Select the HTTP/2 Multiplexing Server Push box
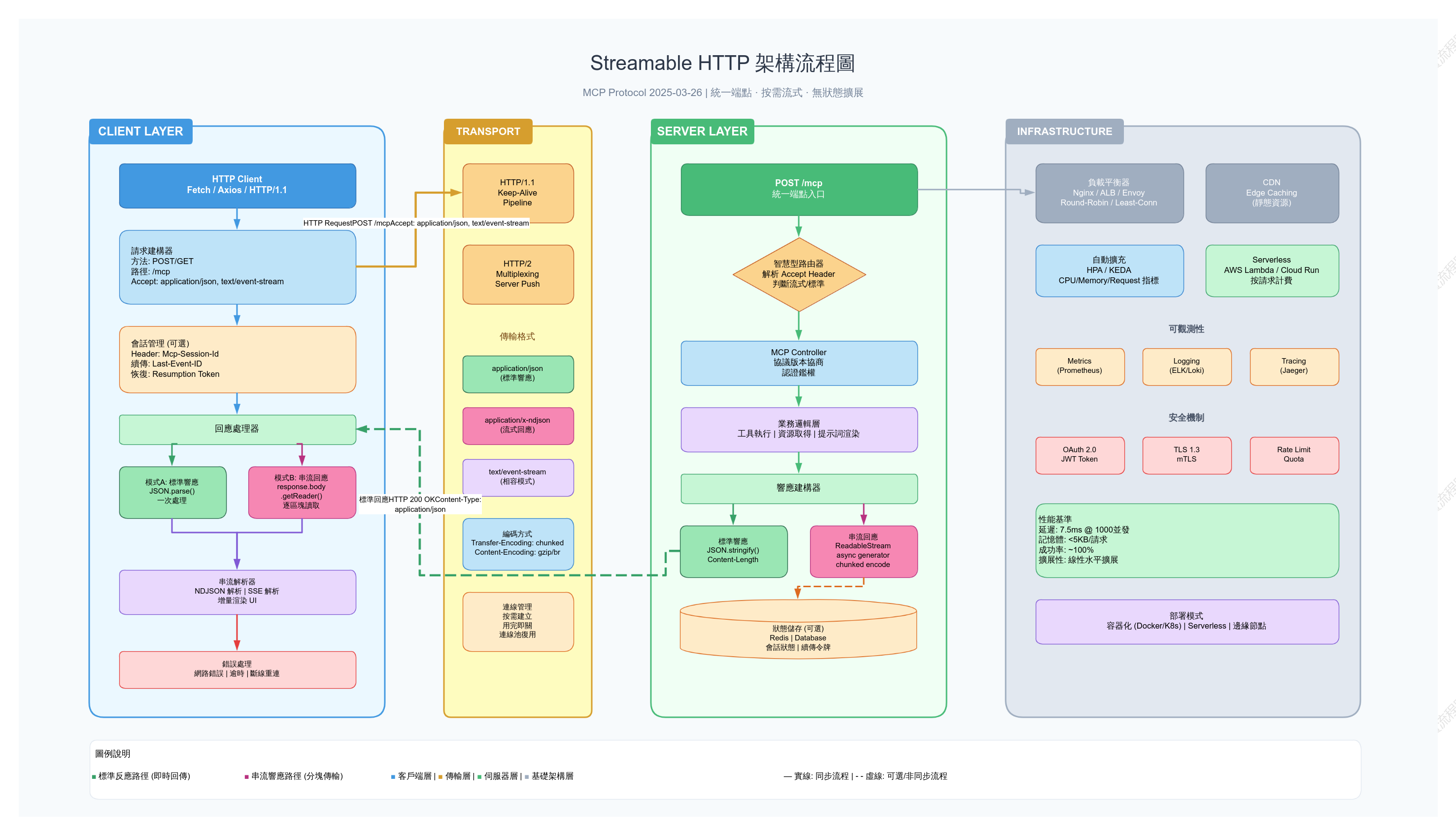1456x835 pixels. (518, 274)
